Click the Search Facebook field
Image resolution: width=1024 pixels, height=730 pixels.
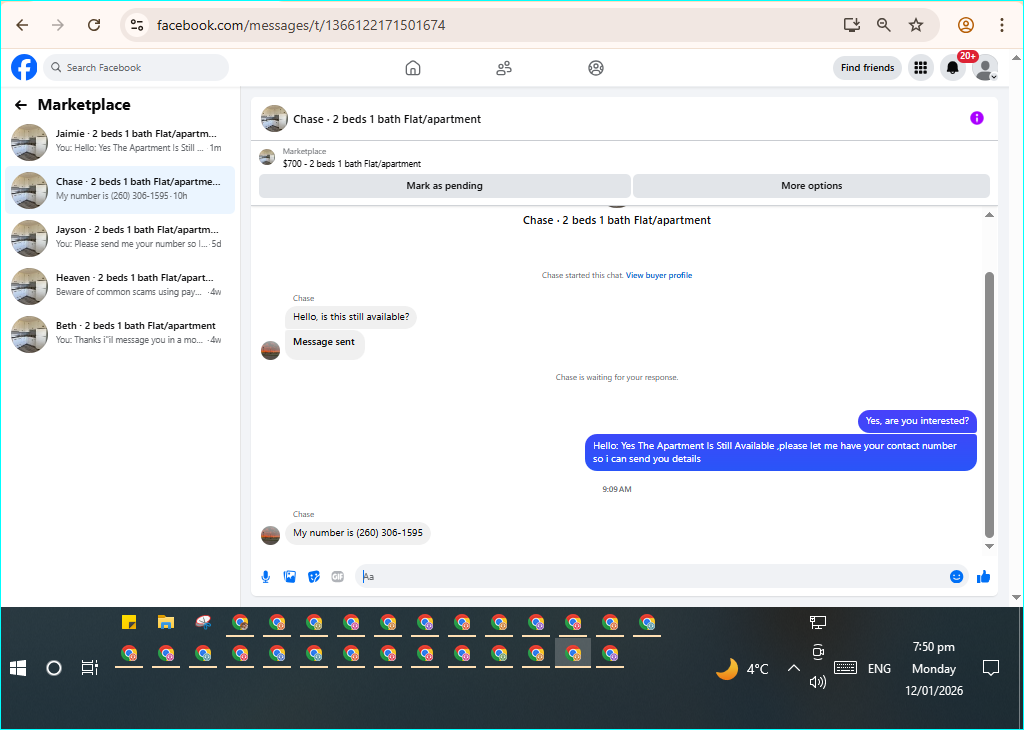click(x=136, y=67)
